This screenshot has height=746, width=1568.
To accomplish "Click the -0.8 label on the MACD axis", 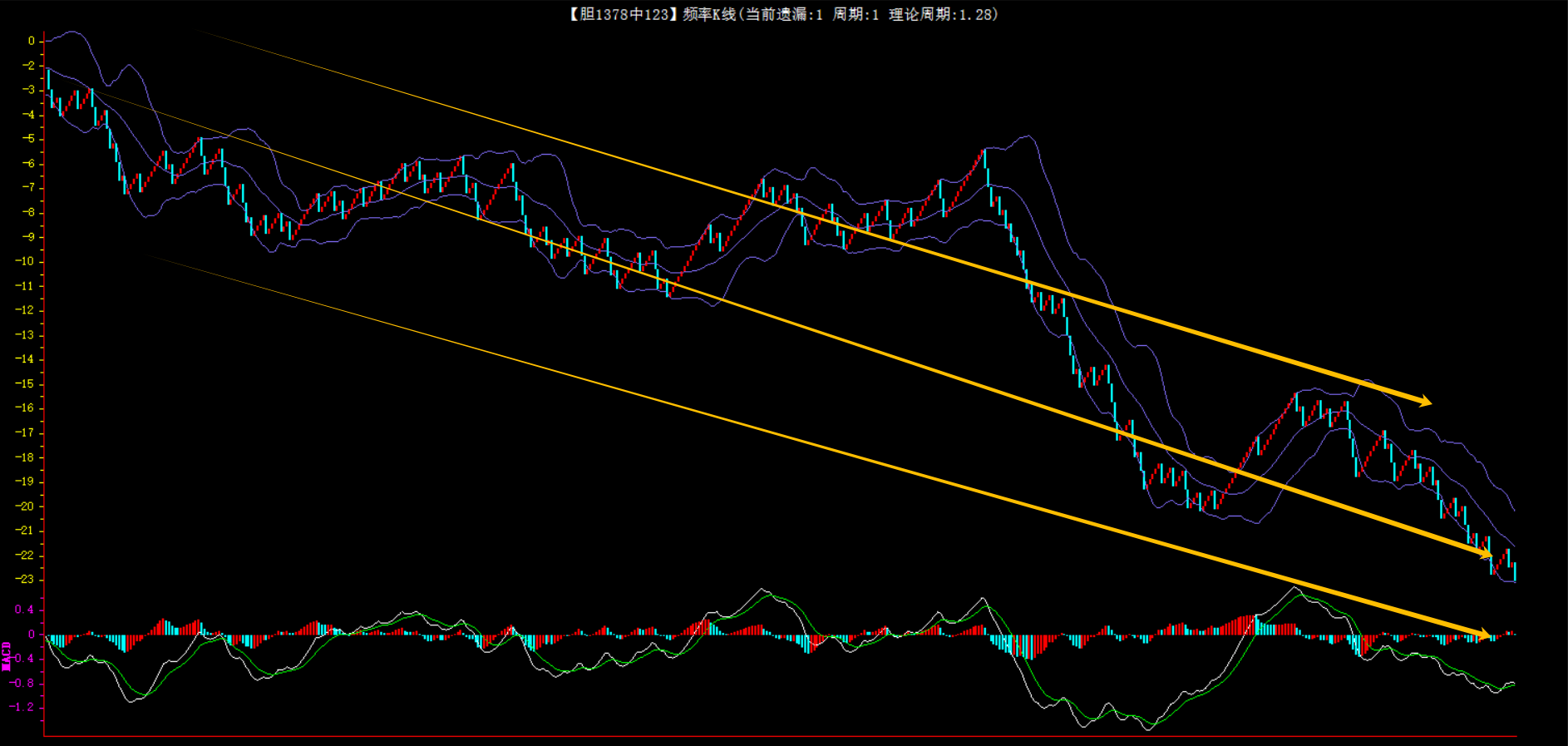I will click(23, 683).
